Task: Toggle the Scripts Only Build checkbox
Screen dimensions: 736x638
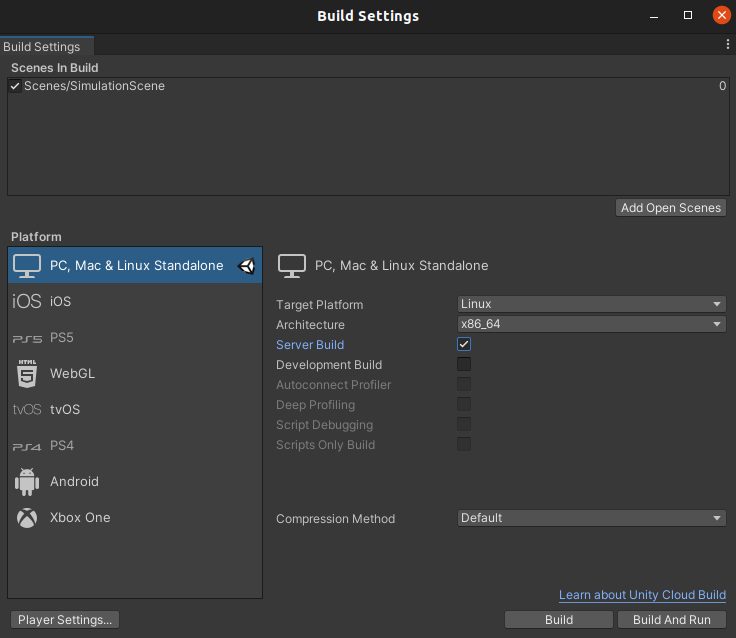Action: tap(464, 444)
